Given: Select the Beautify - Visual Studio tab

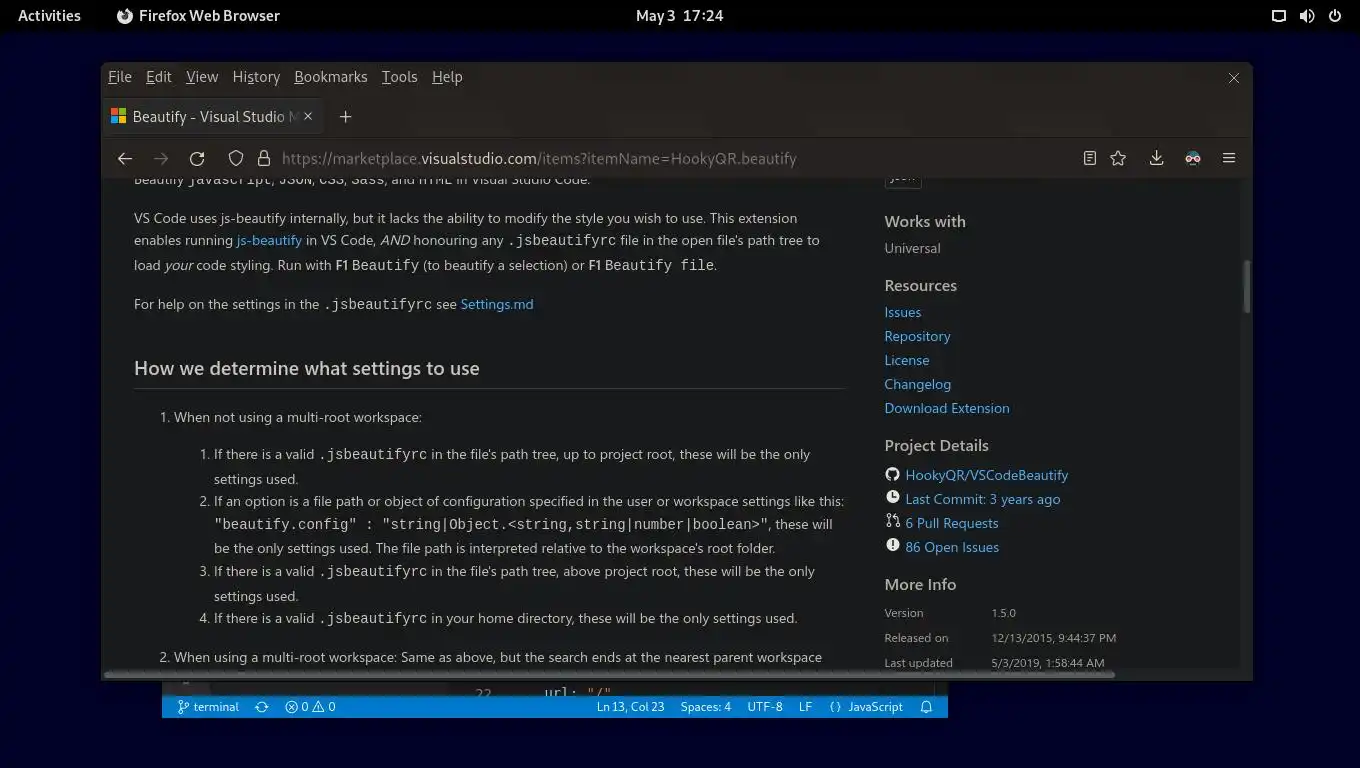Looking at the screenshot, I should pos(213,117).
